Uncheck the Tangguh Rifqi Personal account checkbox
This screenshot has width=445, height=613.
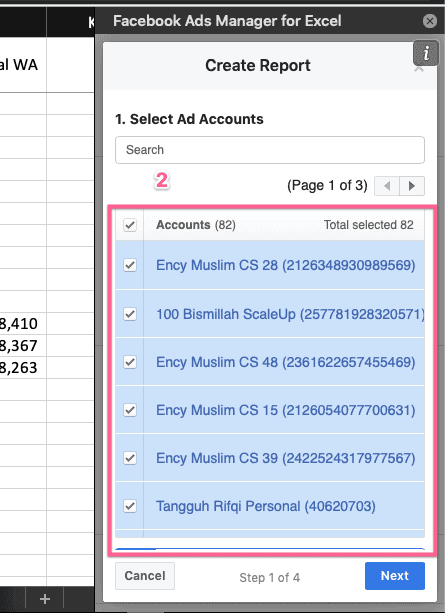pyautogui.click(x=130, y=506)
